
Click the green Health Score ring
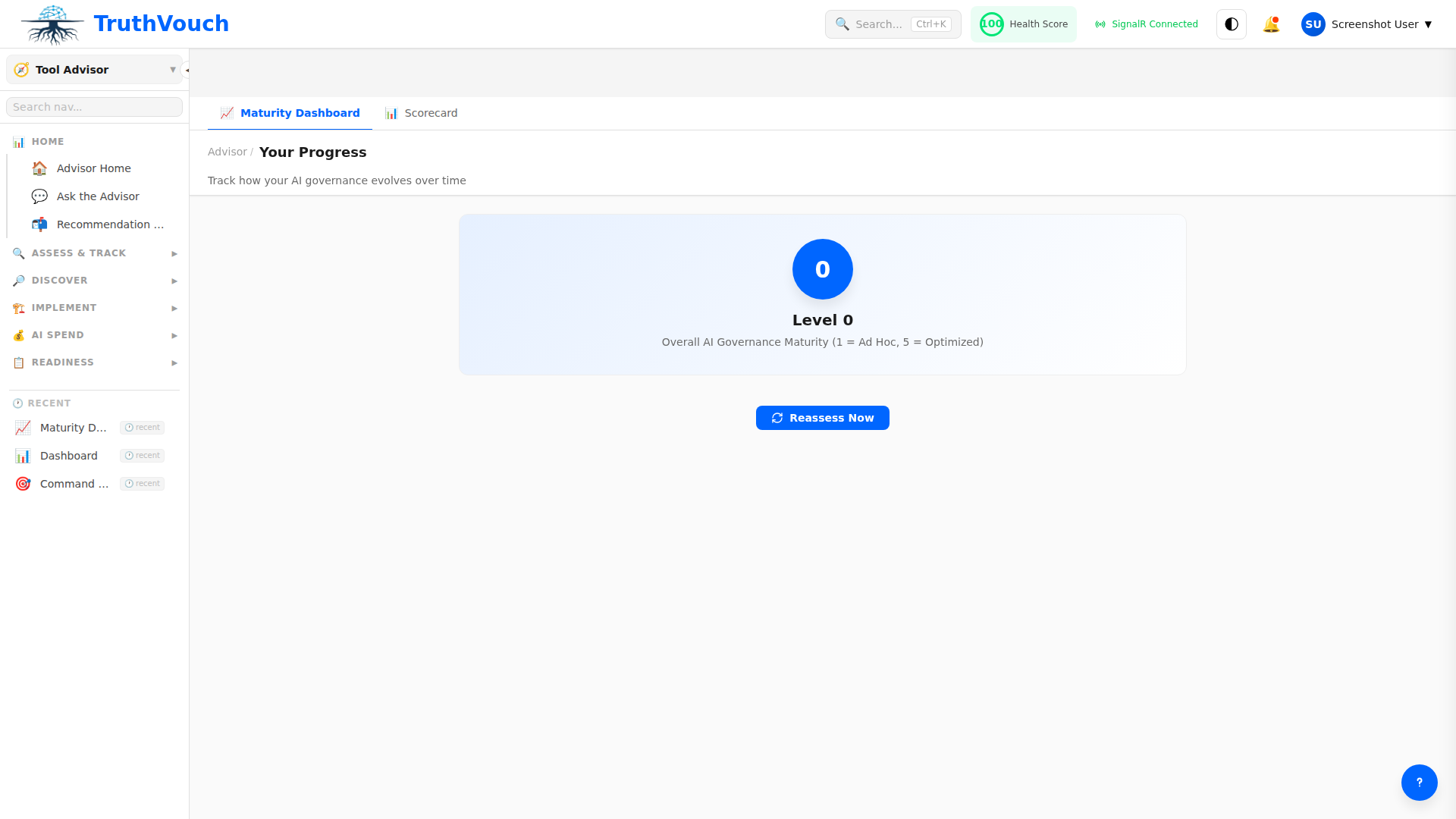[991, 24]
